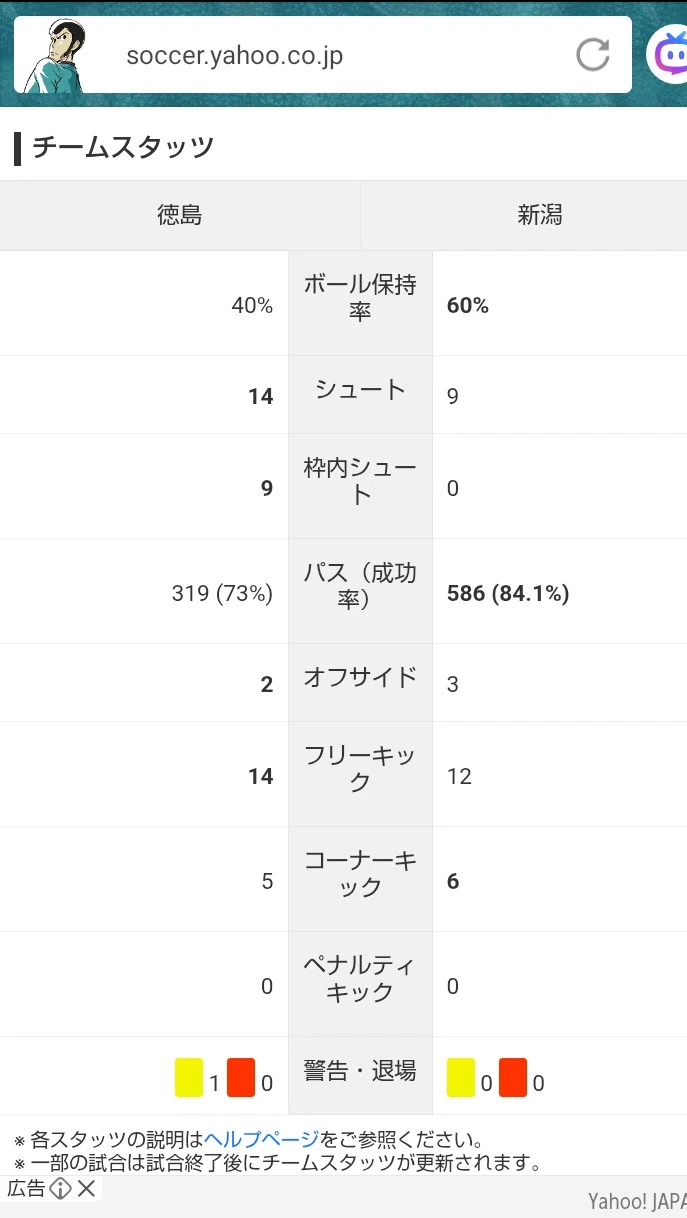Tap 徳島's yellow card icon

tap(189, 1078)
